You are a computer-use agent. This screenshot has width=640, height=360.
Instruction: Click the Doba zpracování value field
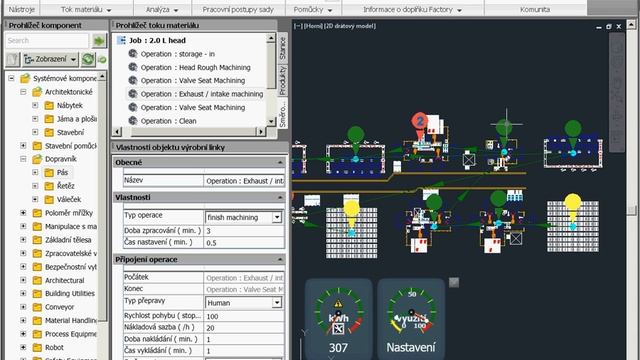tap(244, 231)
